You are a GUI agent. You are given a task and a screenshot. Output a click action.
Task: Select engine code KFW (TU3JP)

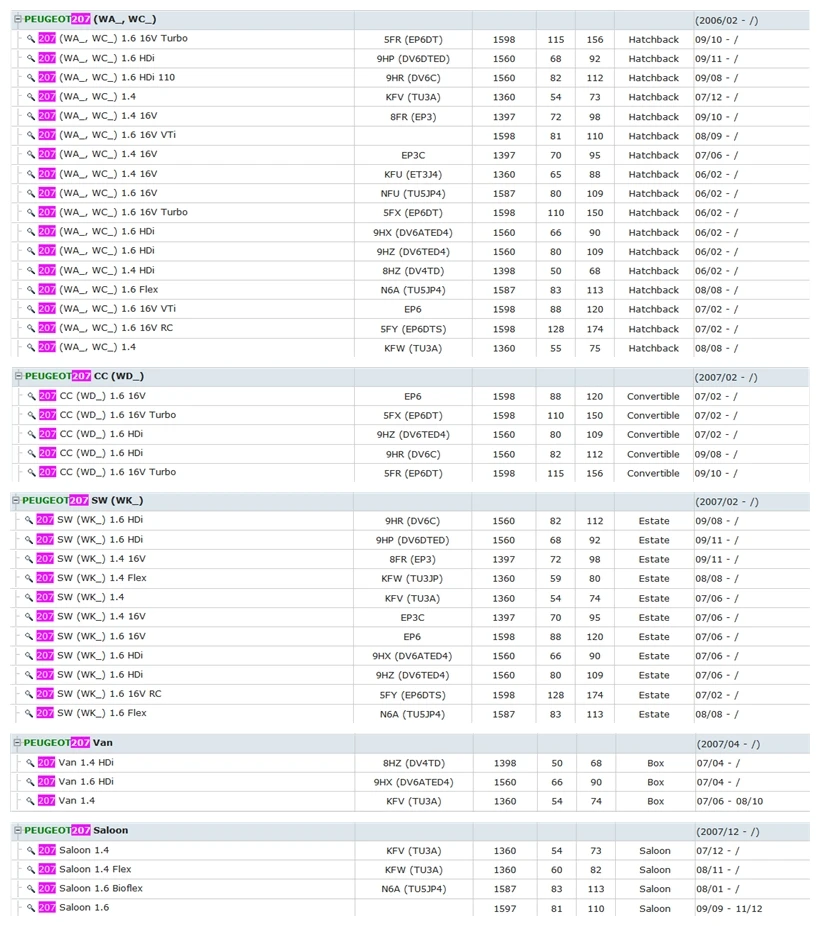pyautogui.click(x=412, y=579)
